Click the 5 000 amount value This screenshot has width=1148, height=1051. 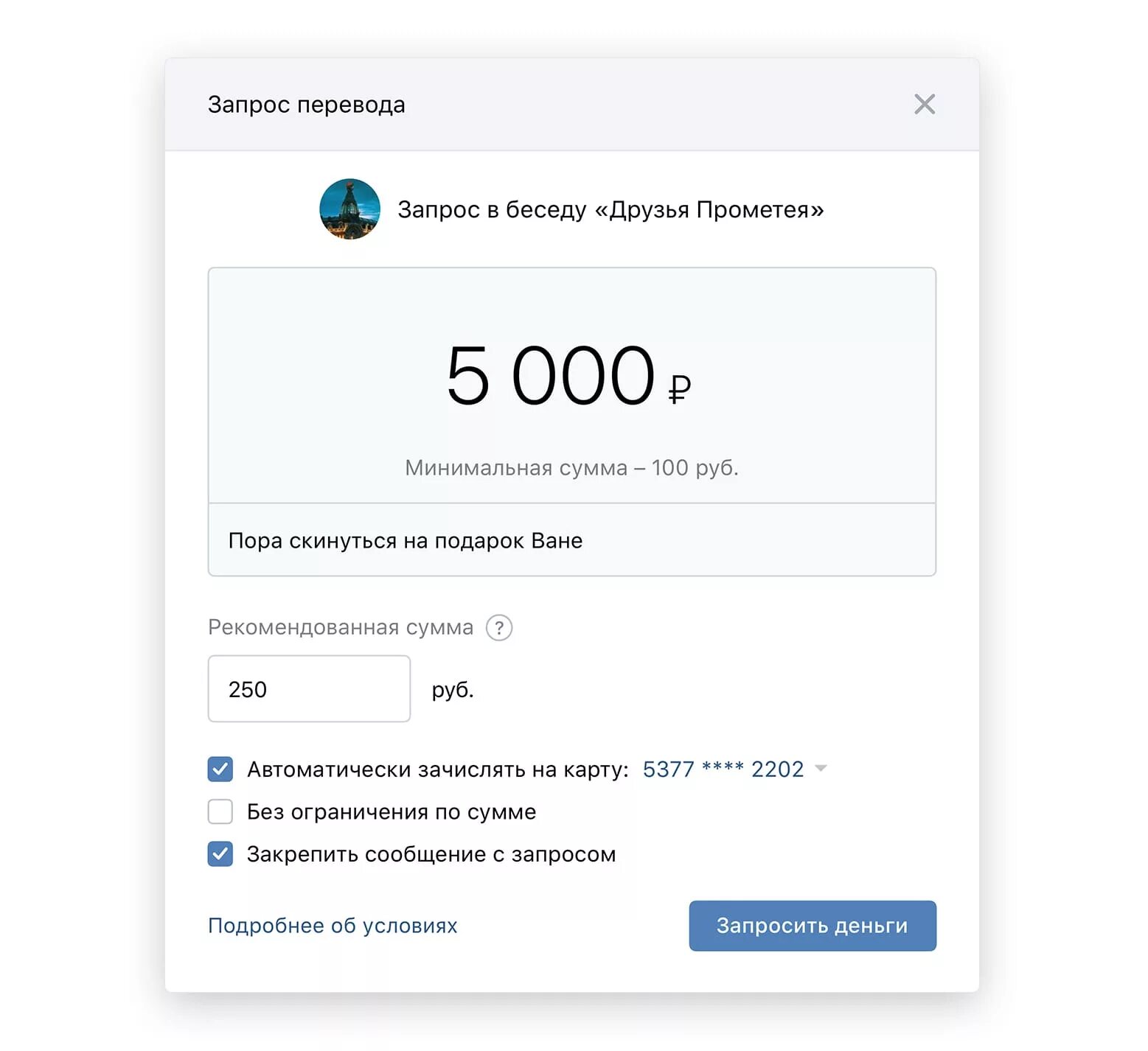(x=550, y=376)
